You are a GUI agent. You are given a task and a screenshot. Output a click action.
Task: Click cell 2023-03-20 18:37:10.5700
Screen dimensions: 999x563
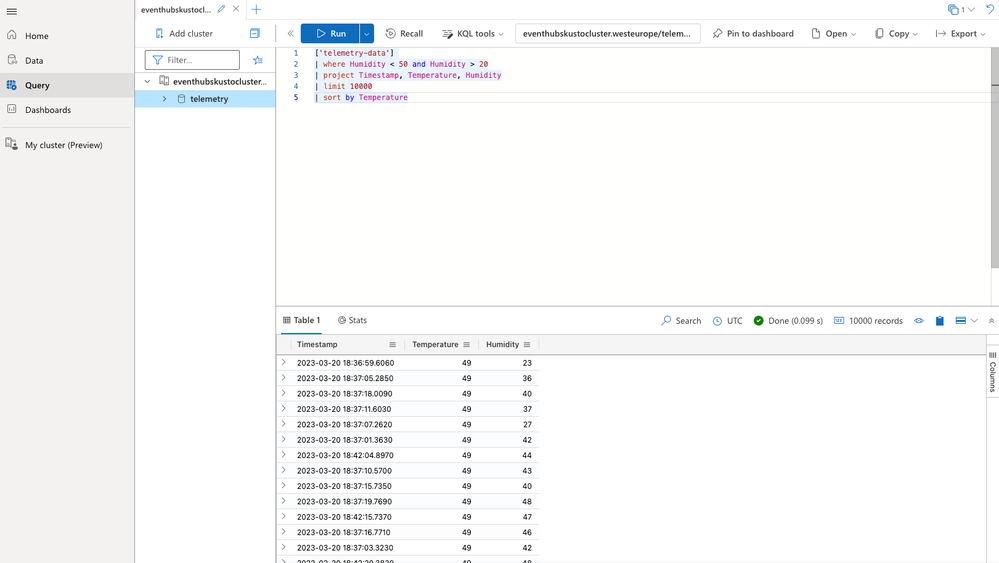344,471
